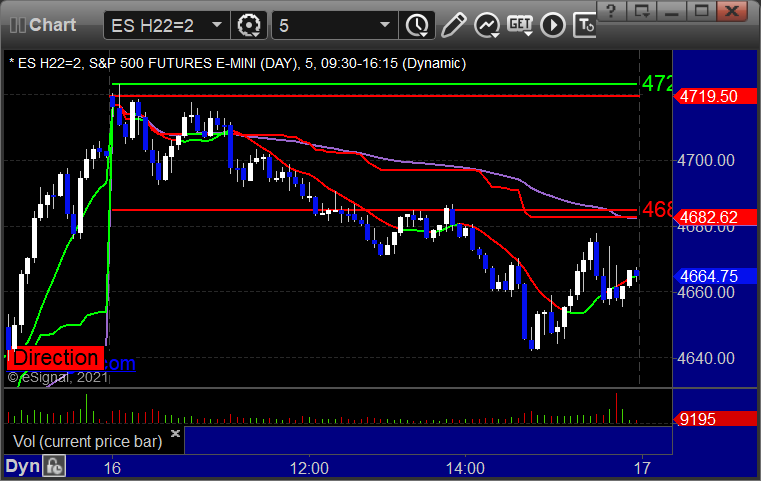Click the 12:00 time axis label
761x481 pixels.
[309, 468]
